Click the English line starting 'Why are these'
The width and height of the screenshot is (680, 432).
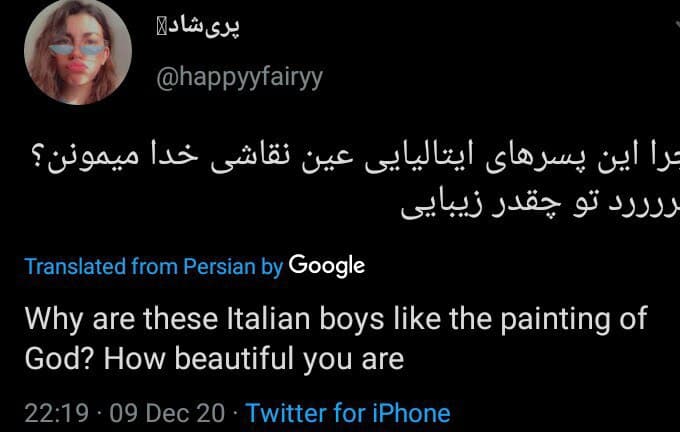[x=336, y=319]
